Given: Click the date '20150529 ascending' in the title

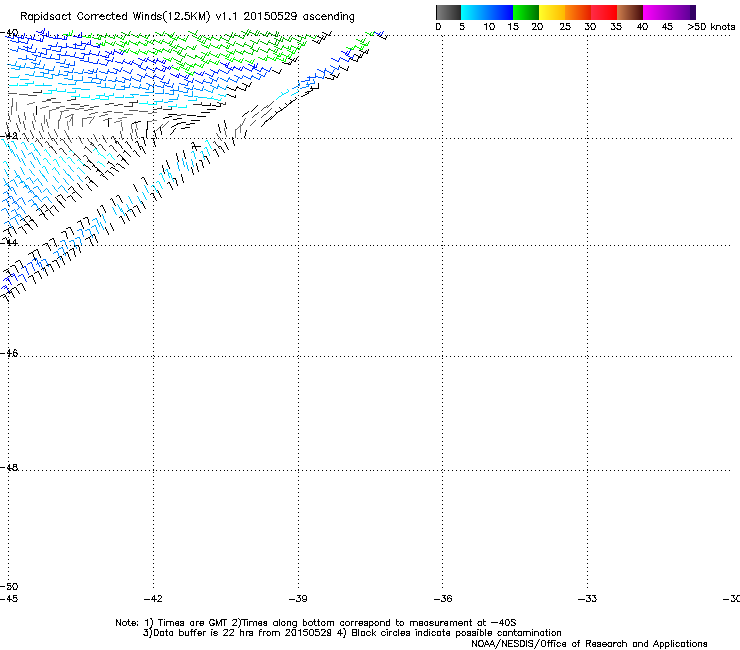Looking at the screenshot, I should pyautogui.click(x=299, y=17).
